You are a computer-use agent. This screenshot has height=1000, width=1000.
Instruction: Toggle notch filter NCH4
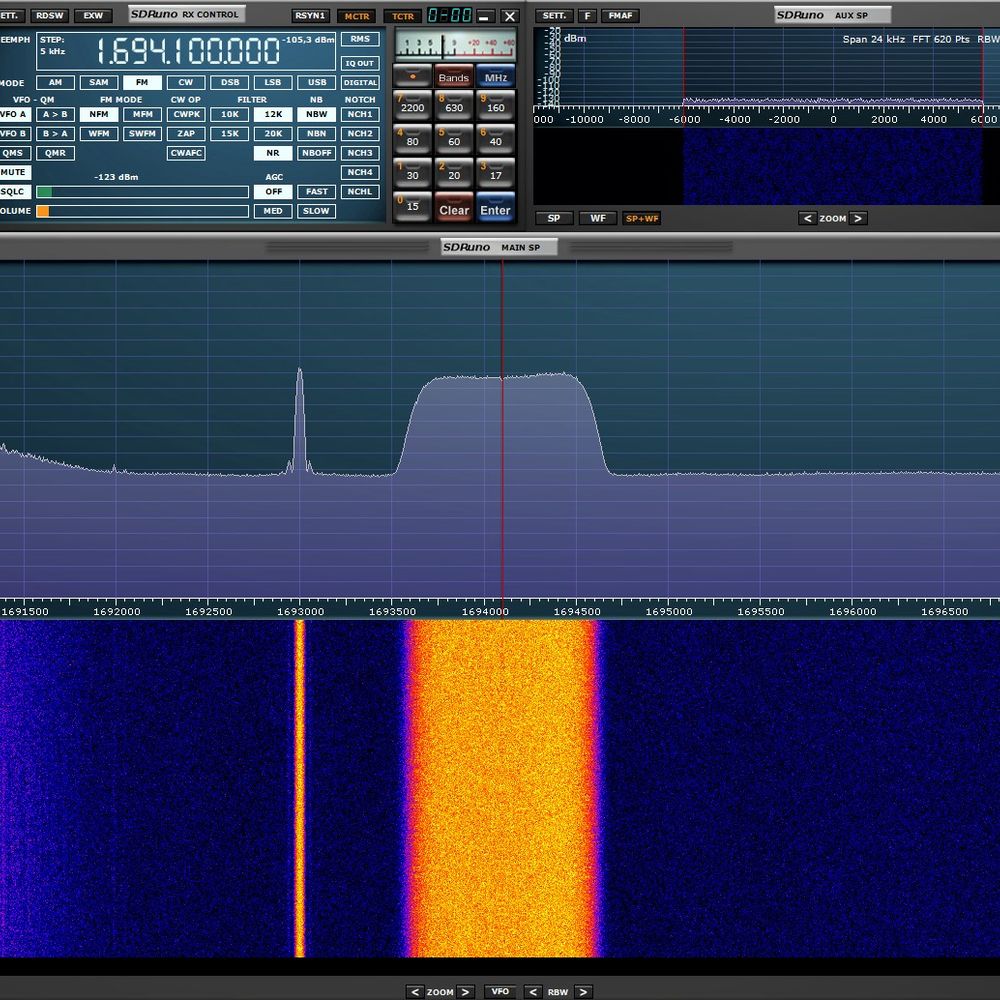(360, 172)
